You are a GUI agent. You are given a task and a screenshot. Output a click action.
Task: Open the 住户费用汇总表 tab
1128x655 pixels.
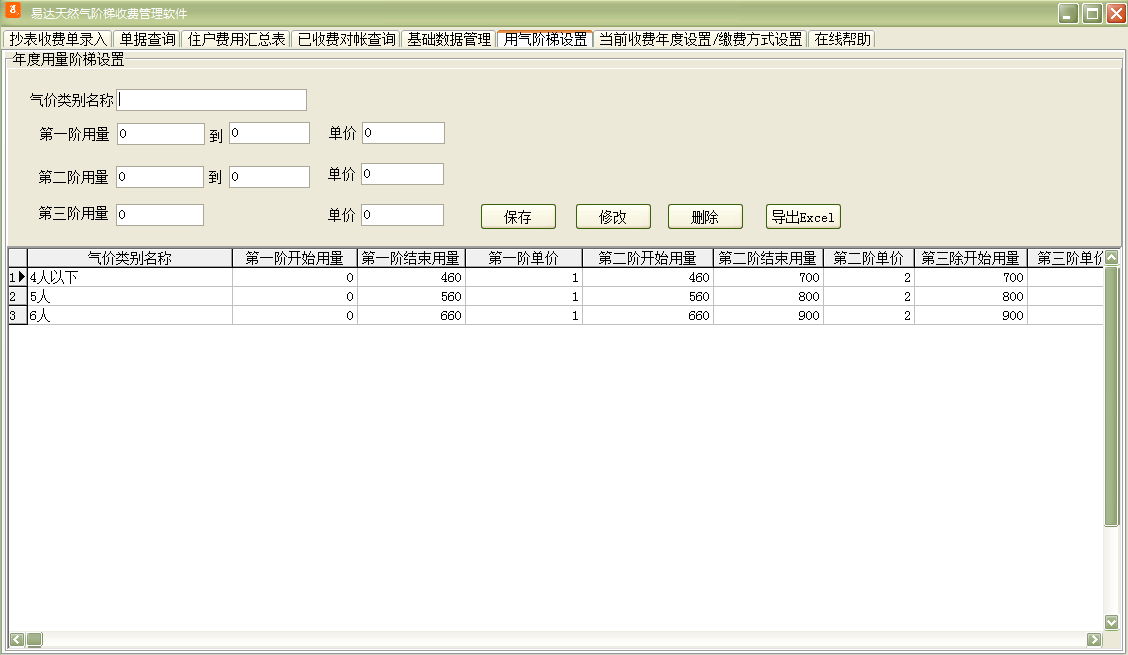tap(236, 39)
